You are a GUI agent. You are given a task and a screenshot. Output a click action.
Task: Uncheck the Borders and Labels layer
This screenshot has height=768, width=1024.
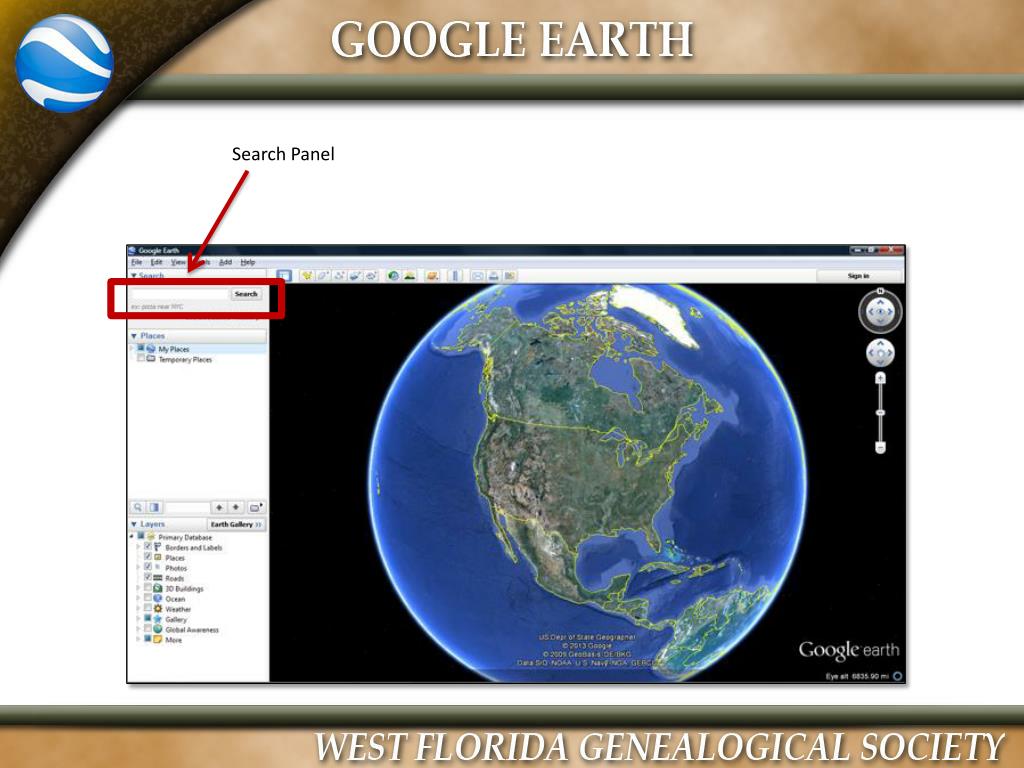tap(148, 547)
